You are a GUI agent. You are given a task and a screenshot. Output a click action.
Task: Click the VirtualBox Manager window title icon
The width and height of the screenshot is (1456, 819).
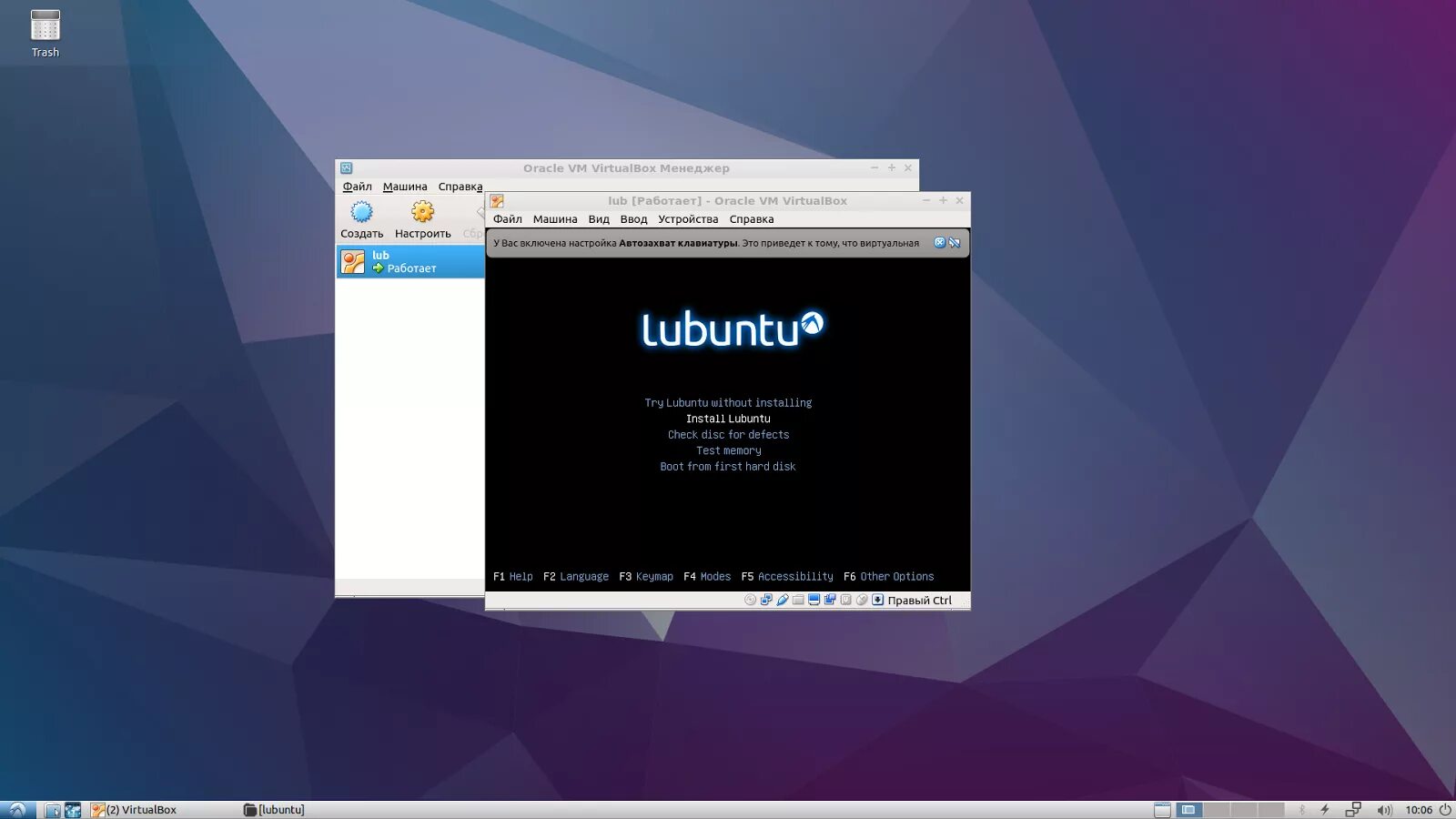[346, 168]
